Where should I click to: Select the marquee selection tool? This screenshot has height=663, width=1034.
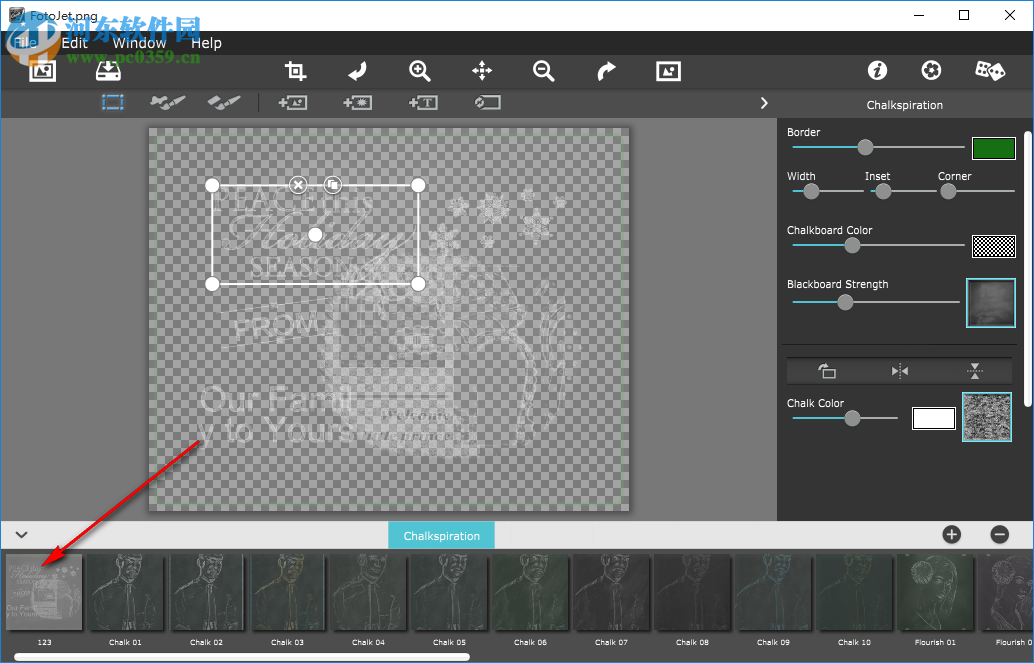coord(113,102)
